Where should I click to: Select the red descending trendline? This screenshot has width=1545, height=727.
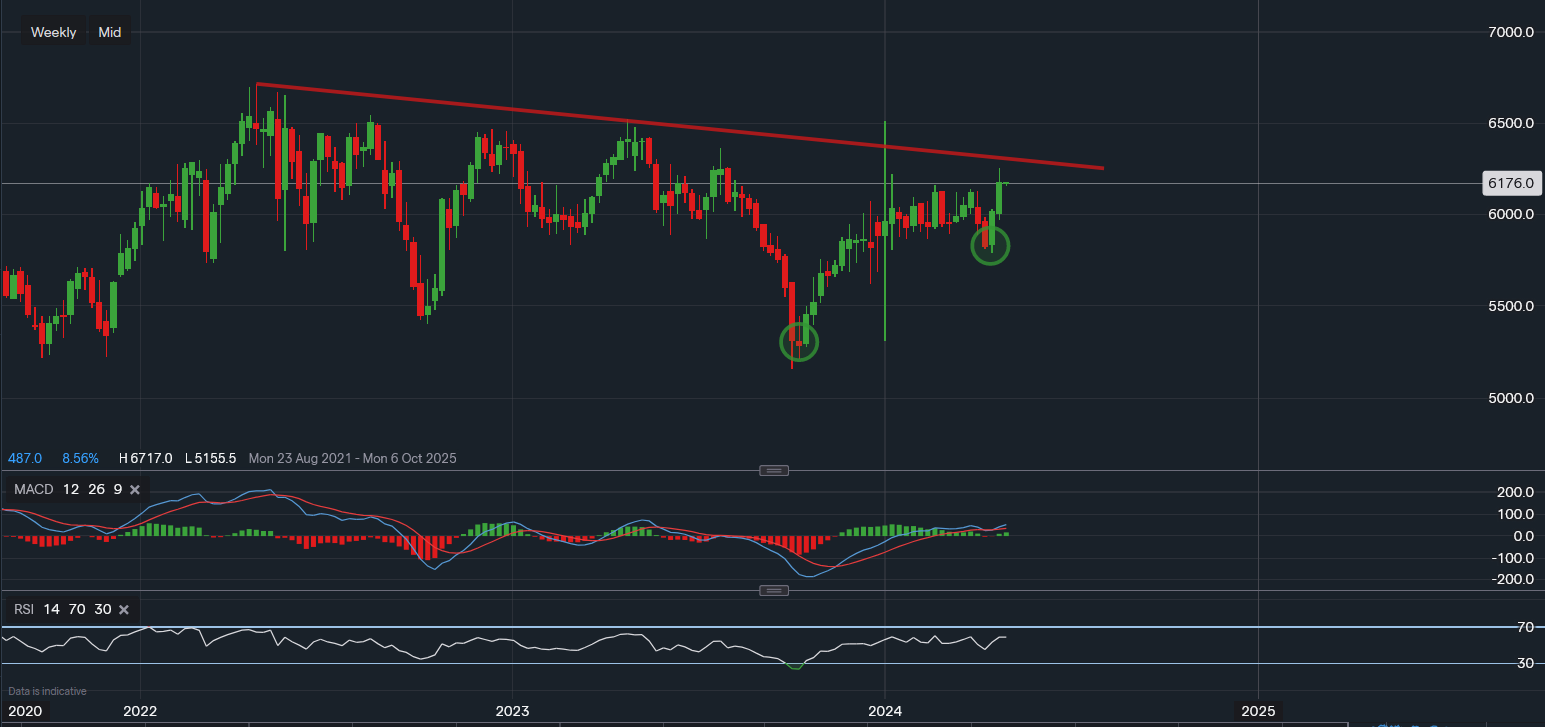tap(680, 126)
